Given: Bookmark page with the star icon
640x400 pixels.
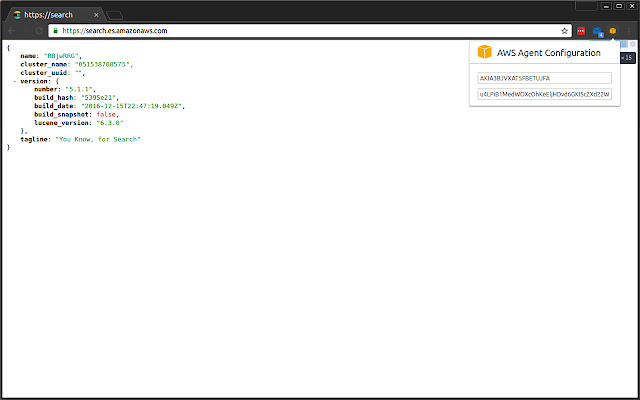Looking at the screenshot, I should point(564,31).
